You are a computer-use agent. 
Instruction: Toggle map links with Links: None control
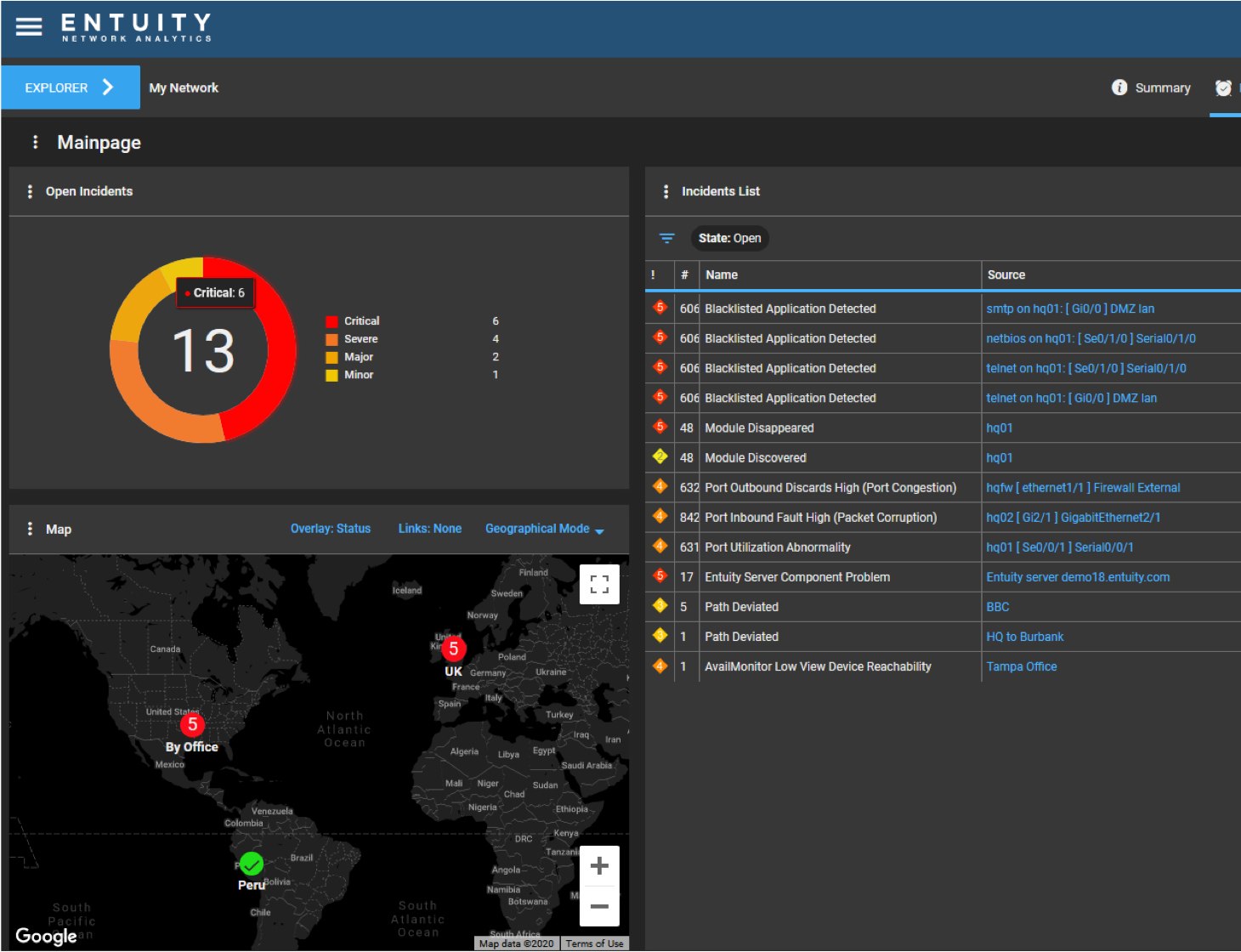429,528
